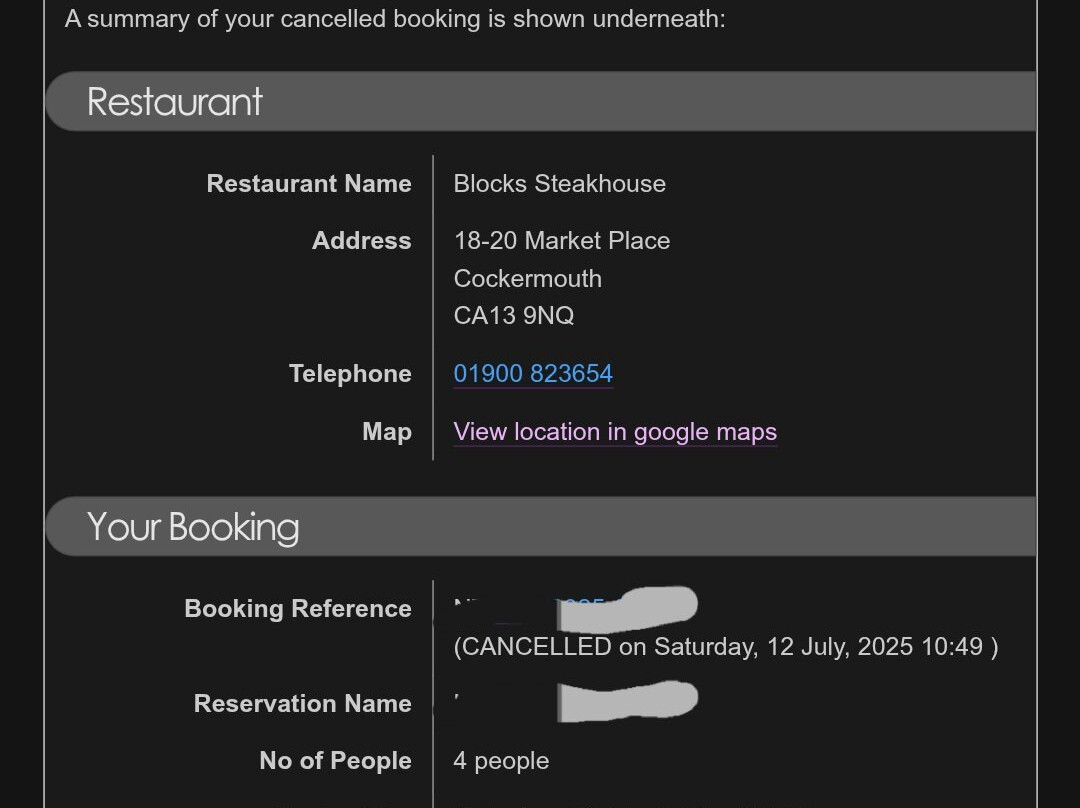Viewport: 1080px width, 808px height.
Task: Click the No of People label
Action: click(x=335, y=761)
